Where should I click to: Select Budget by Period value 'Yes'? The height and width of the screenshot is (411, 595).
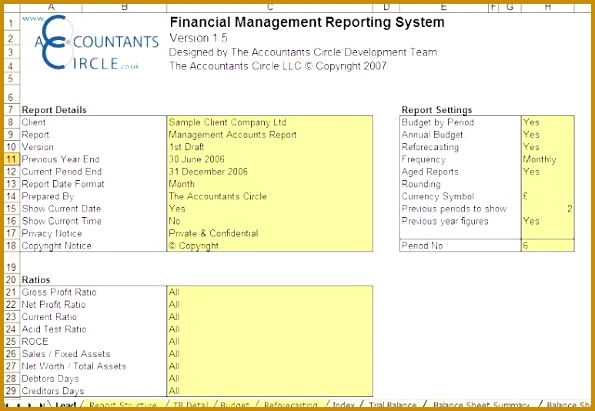(x=548, y=122)
